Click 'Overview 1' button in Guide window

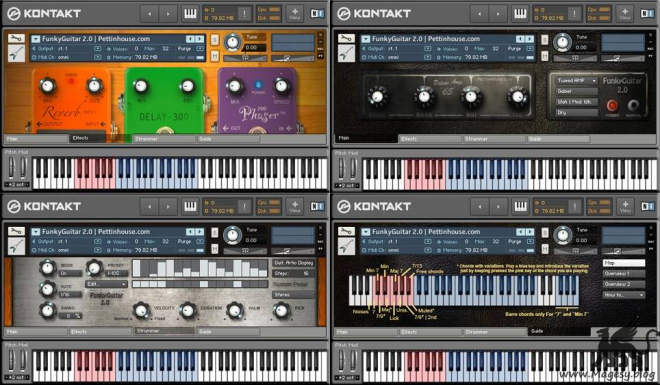(x=624, y=273)
